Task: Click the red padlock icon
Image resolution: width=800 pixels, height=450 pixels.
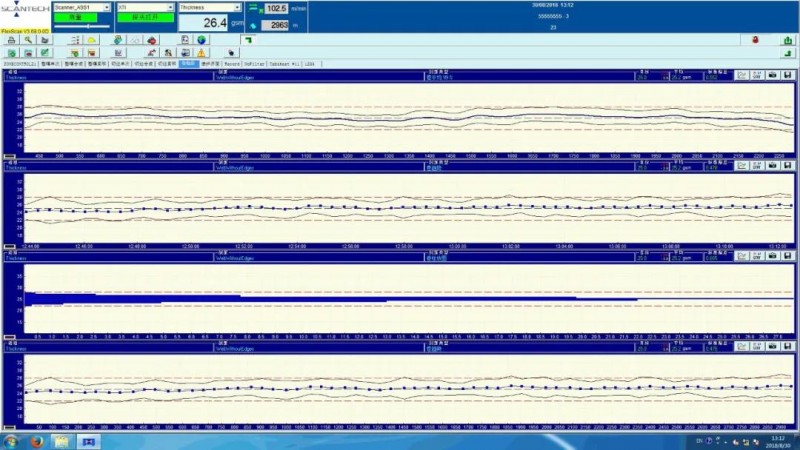Action: [756, 40]
